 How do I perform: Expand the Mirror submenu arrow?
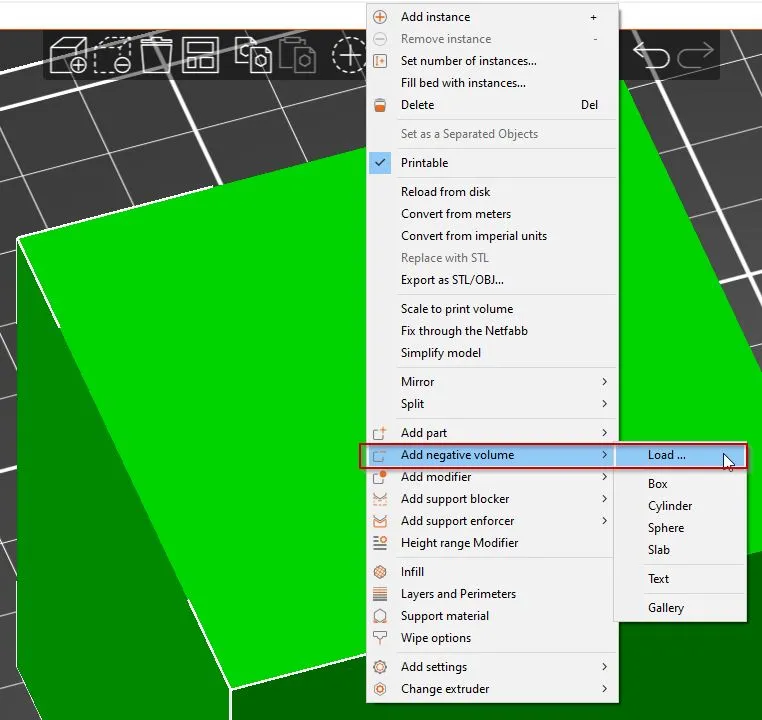(x=604, y=382)
